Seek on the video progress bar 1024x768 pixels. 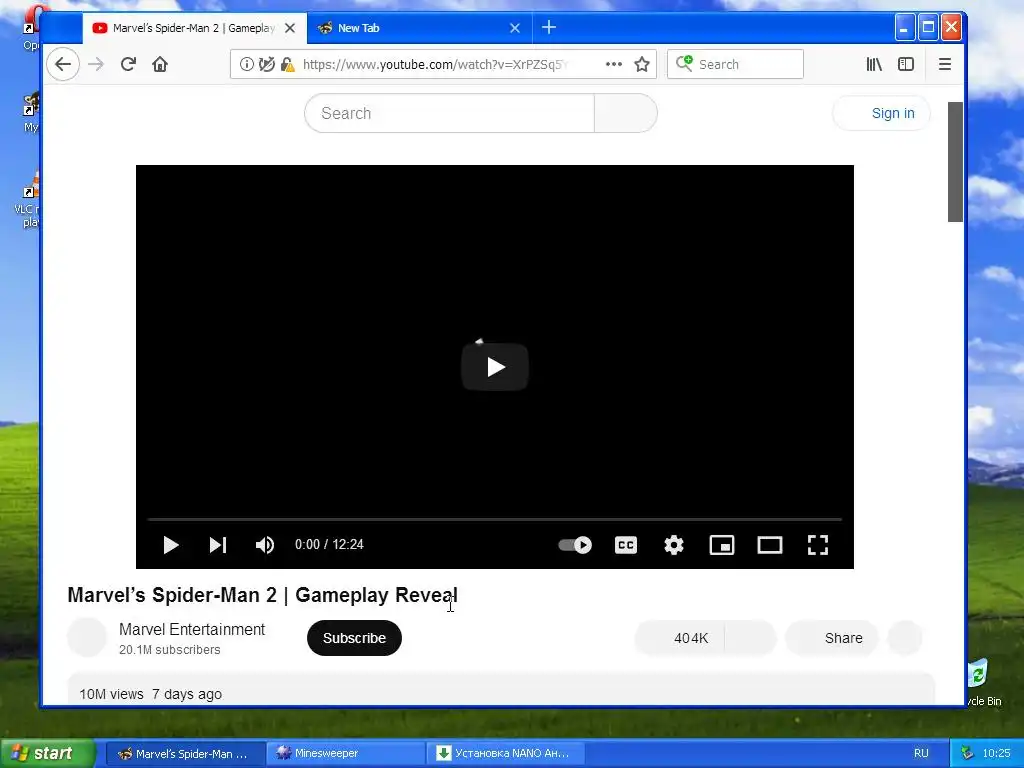(x=494, y=519)
